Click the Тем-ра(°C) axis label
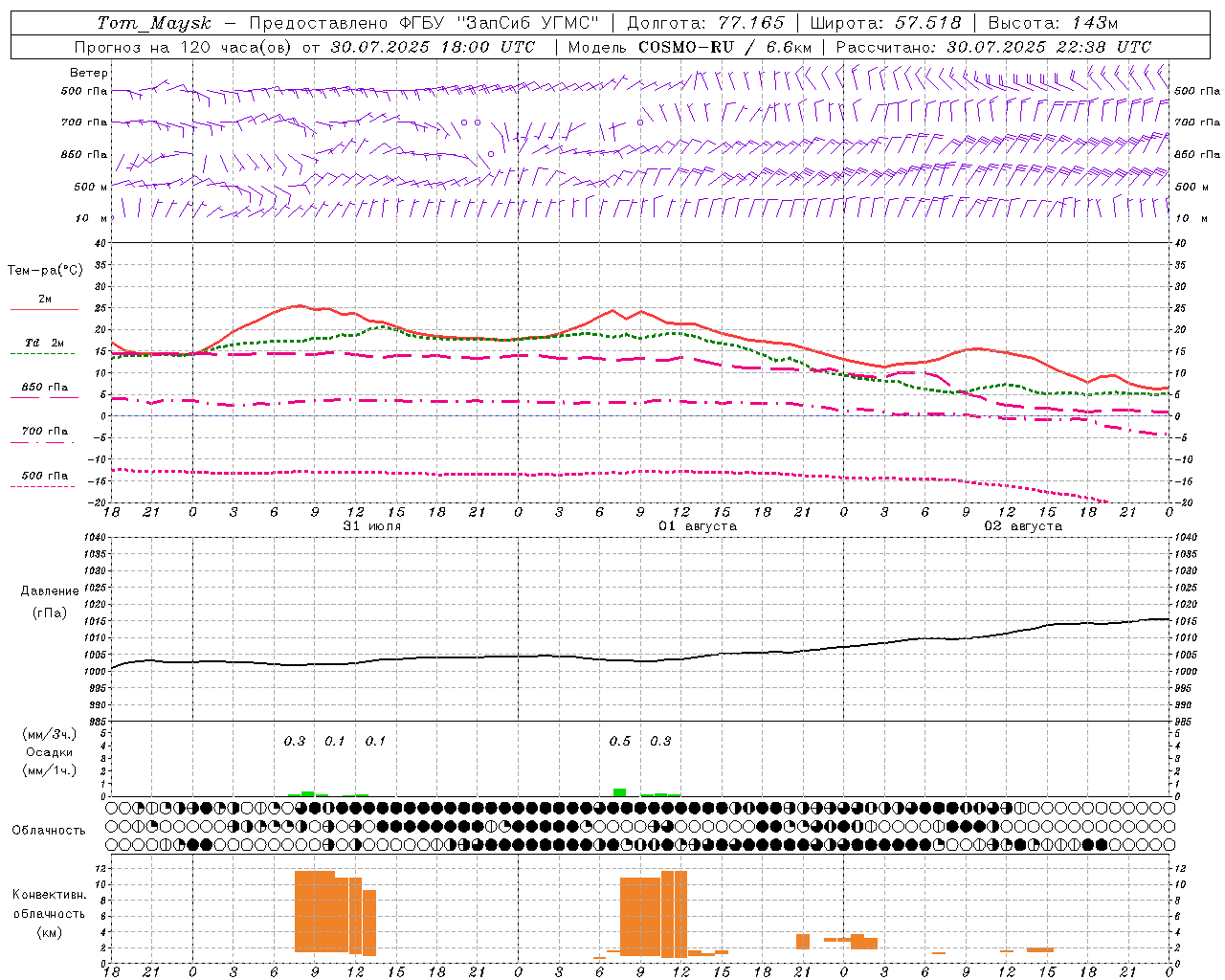The height and width of the screenshot is (980, 1225). point(45,271)
